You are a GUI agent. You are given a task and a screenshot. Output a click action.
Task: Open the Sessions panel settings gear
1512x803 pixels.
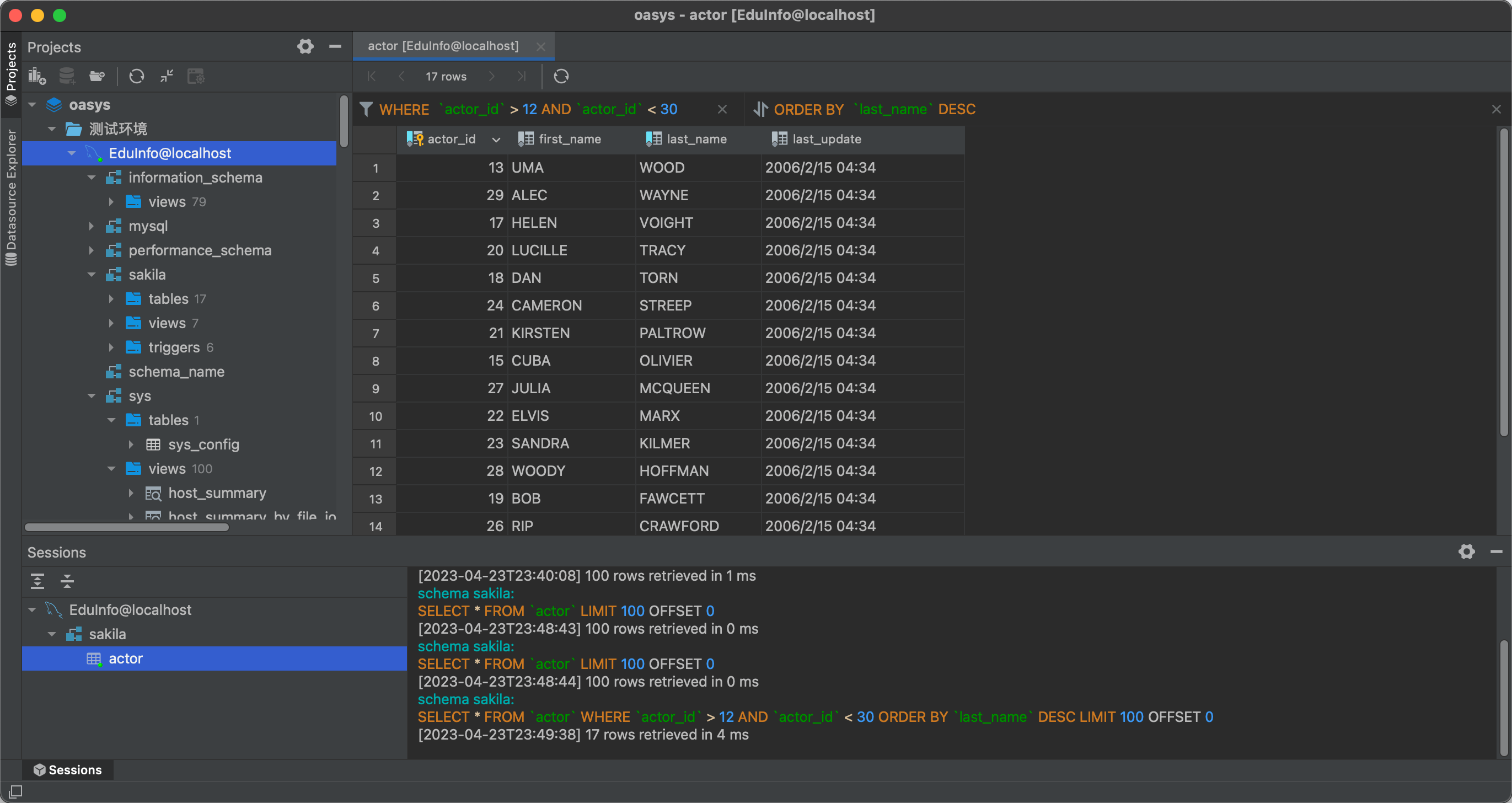pyautogui.click(x=1467, y=551)
